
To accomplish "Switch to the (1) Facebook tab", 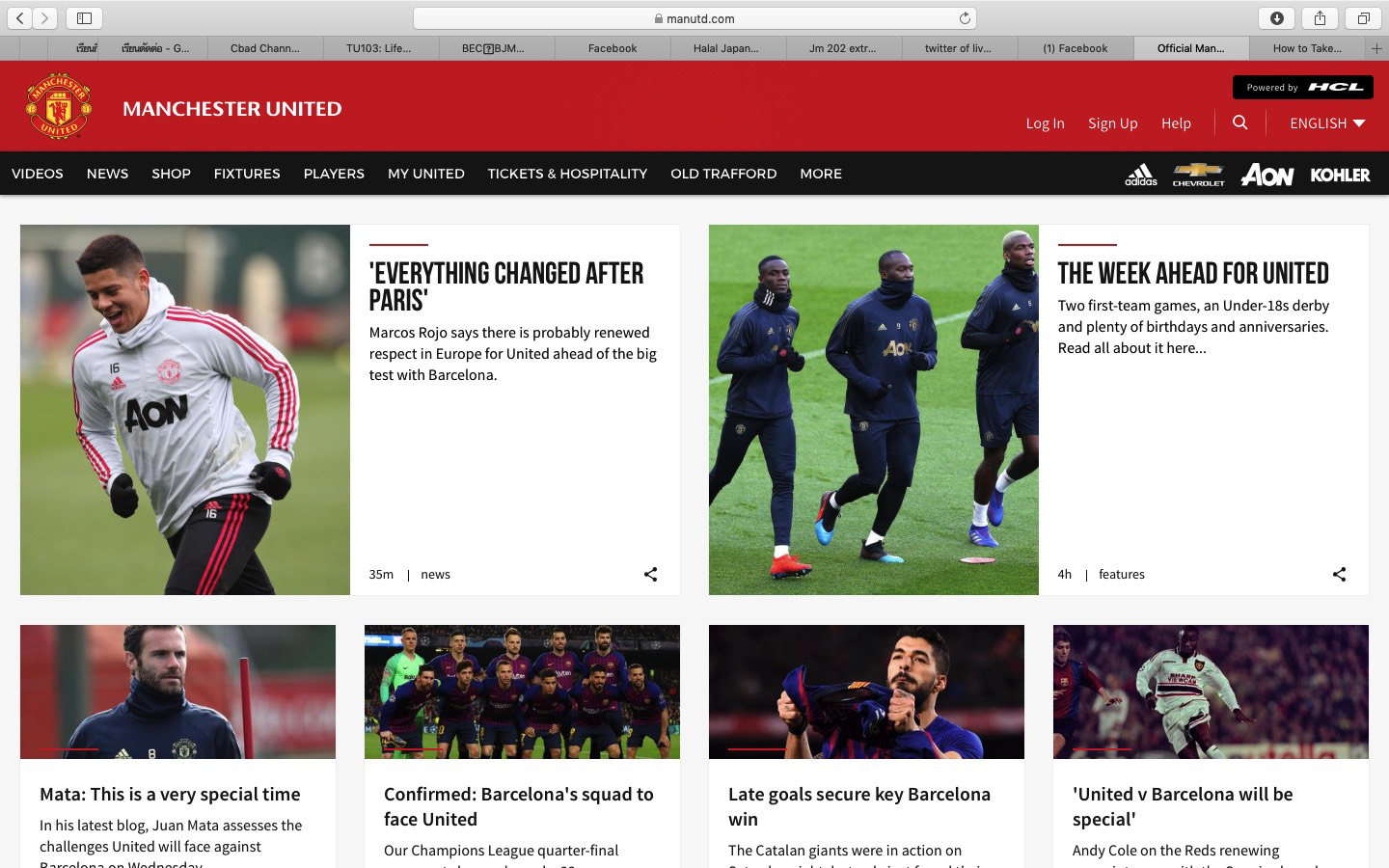I will (x=1076, y=48).
